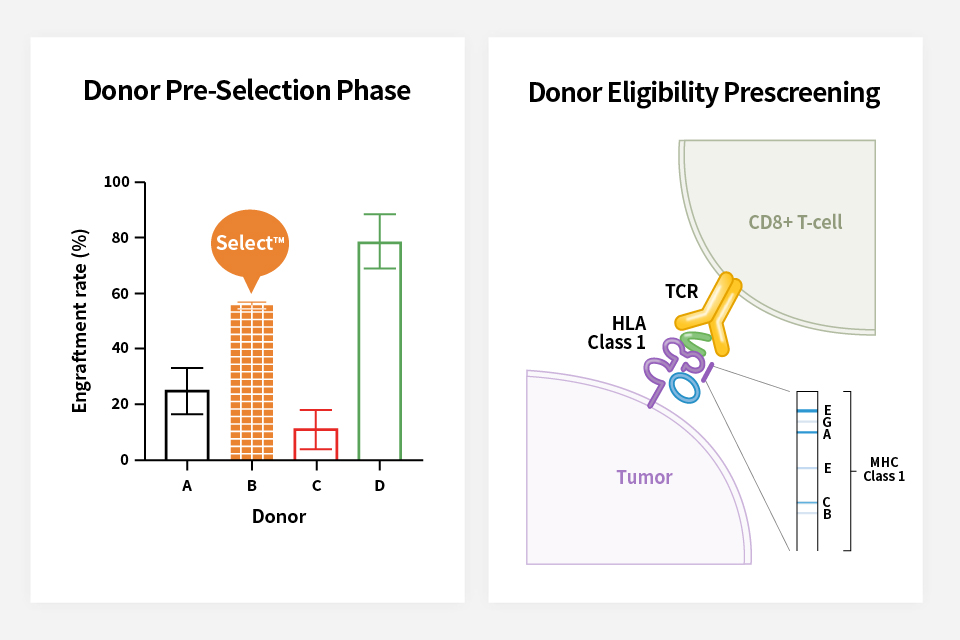Click the green peptide between TCR and HLA

pyautogui.click(x=695, y=342)
